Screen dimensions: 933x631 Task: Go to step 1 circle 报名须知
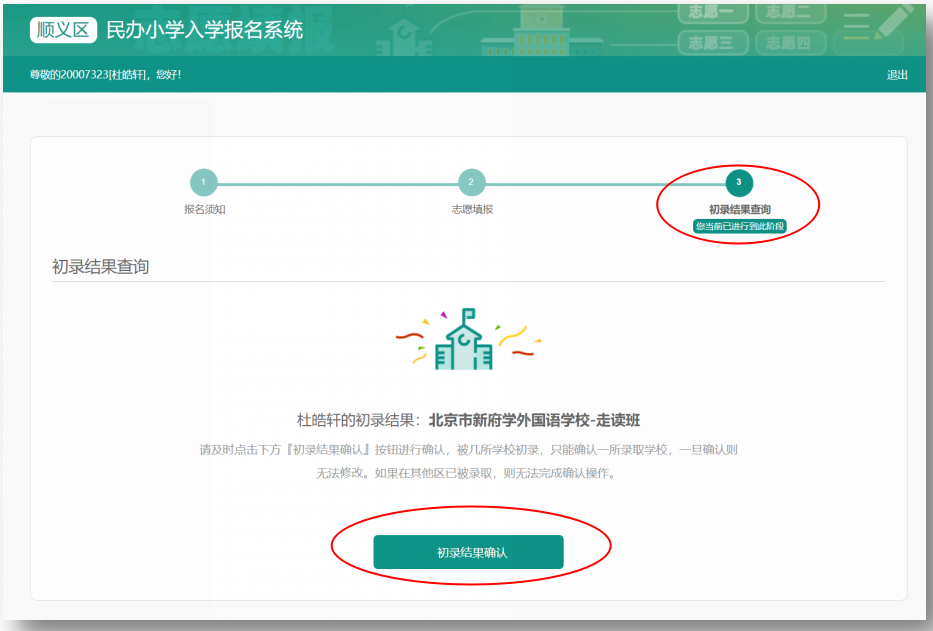(x=203, y=182)
